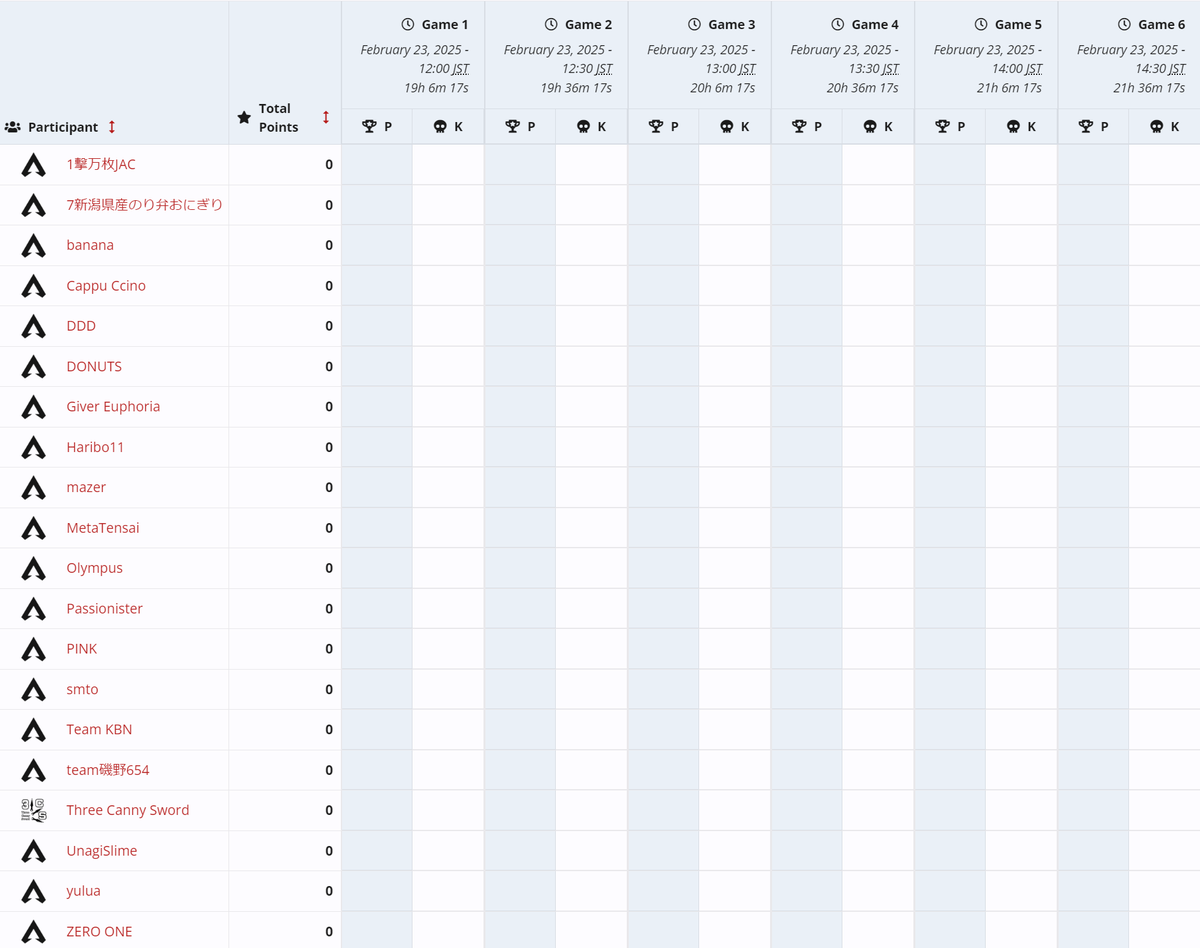Open team磯野654 link
The image size is (1200, 948).
108,770
